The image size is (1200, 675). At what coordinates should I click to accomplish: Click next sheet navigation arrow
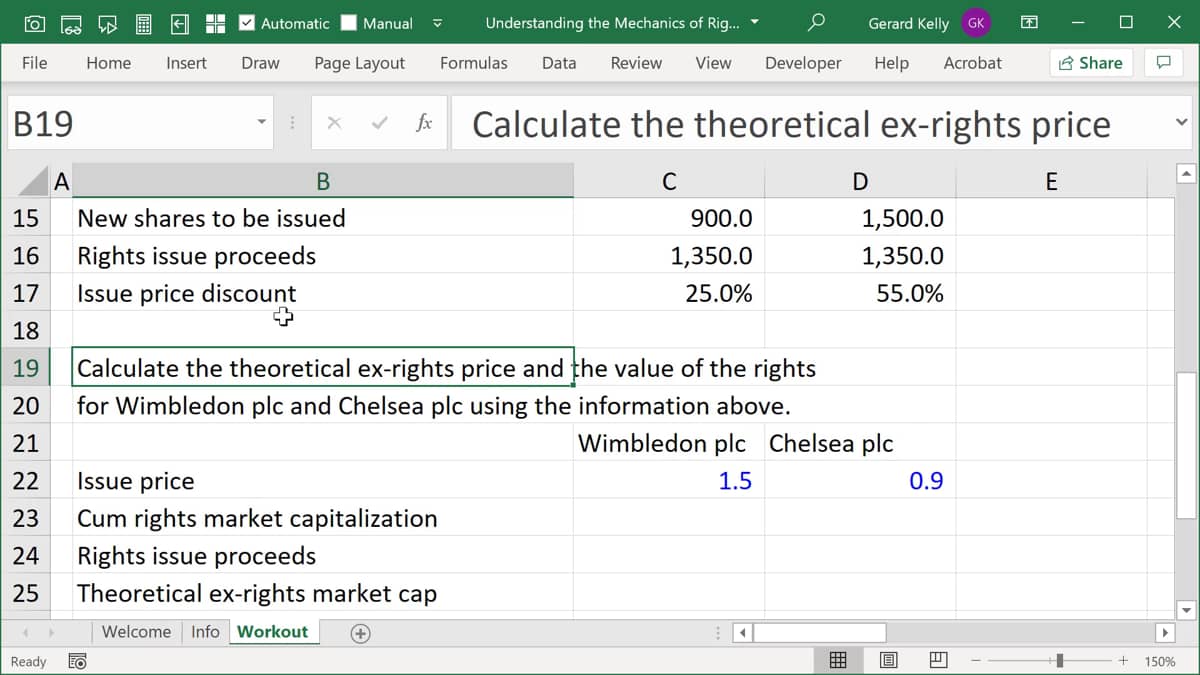51,632
